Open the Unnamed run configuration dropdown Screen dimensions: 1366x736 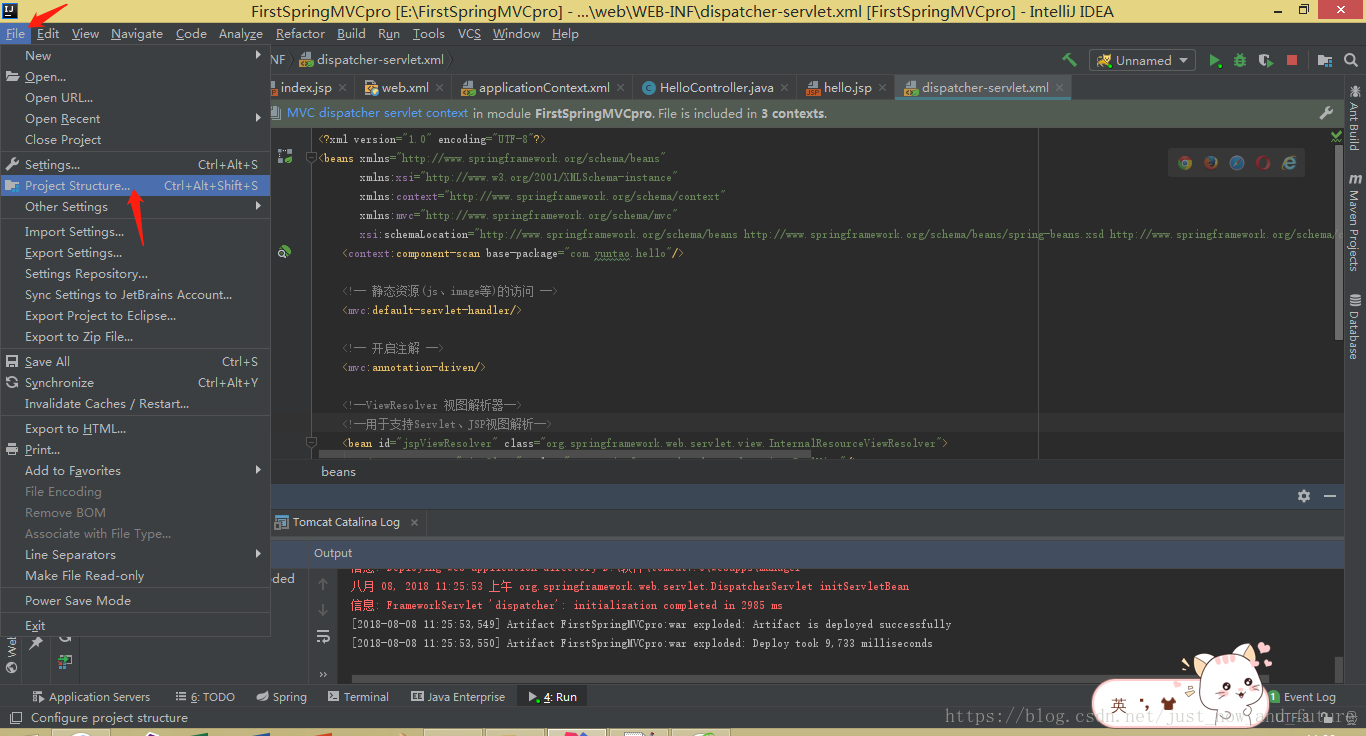coord(1143,60)
